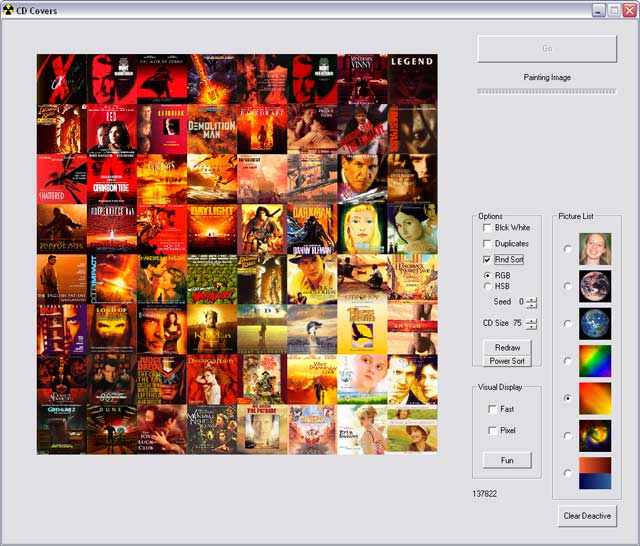Click the Dune CD cover
Image resolution: width=640 pixels, height=546 pixels.
112,429
